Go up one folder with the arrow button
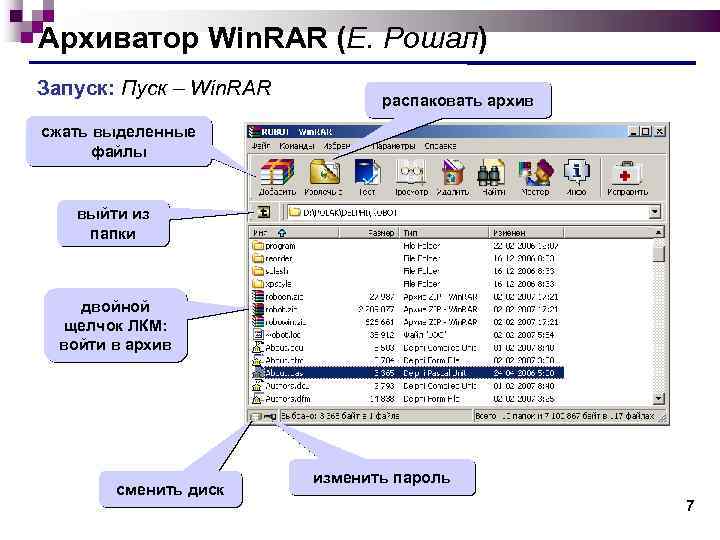 tap(264, 212)
